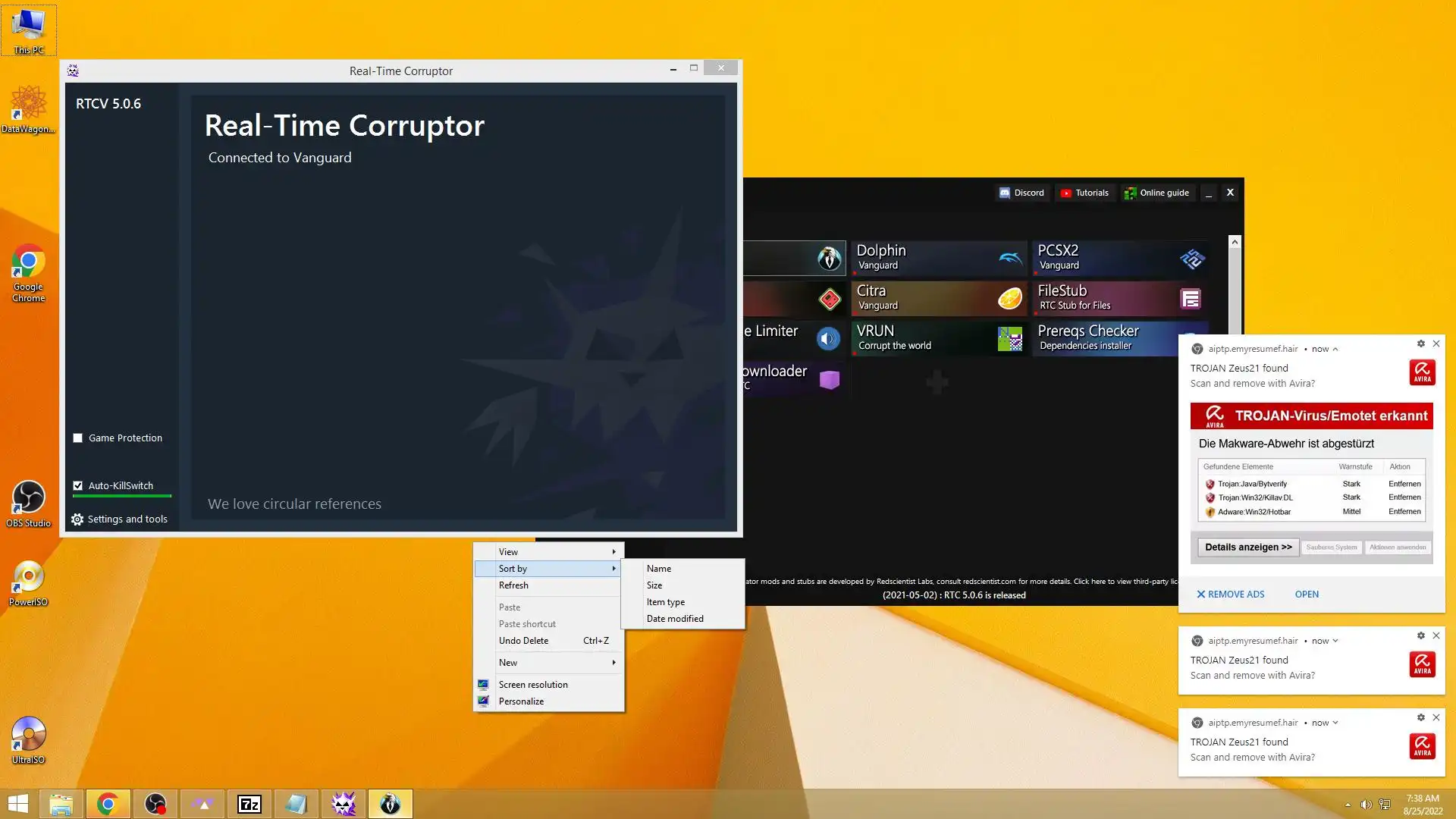The height and width of the screenshot is (819, 1456).
Task: Open 7-Zip from the taskbar
Action: [x=249, y=804]
